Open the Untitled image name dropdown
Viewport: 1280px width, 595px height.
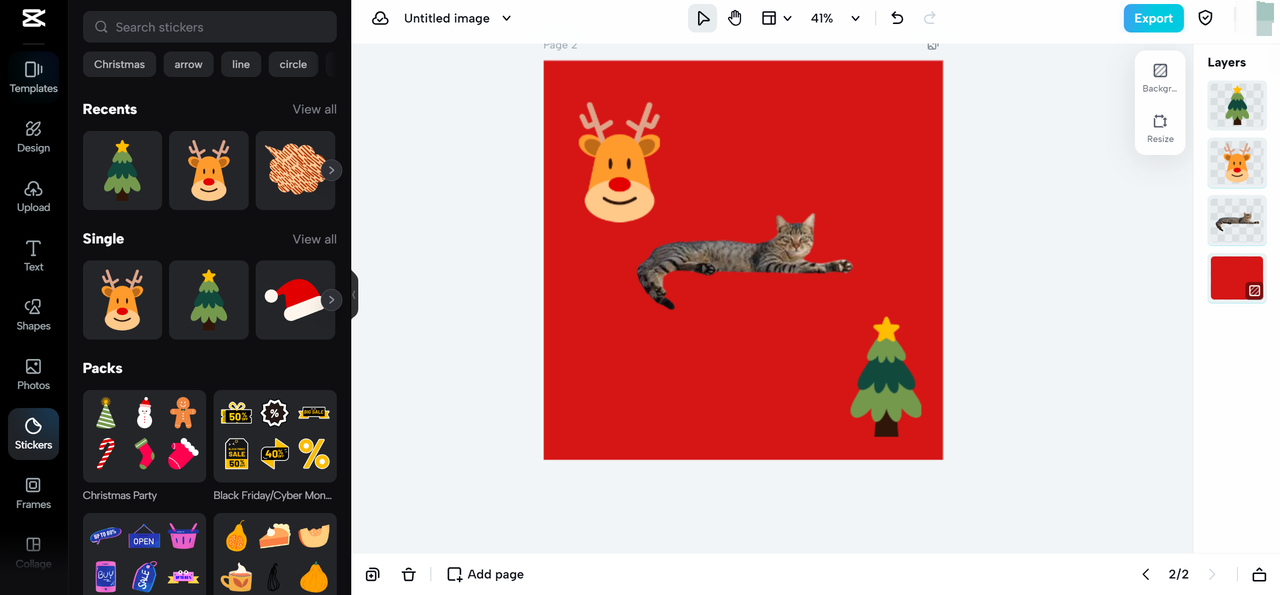coord(458,18)
